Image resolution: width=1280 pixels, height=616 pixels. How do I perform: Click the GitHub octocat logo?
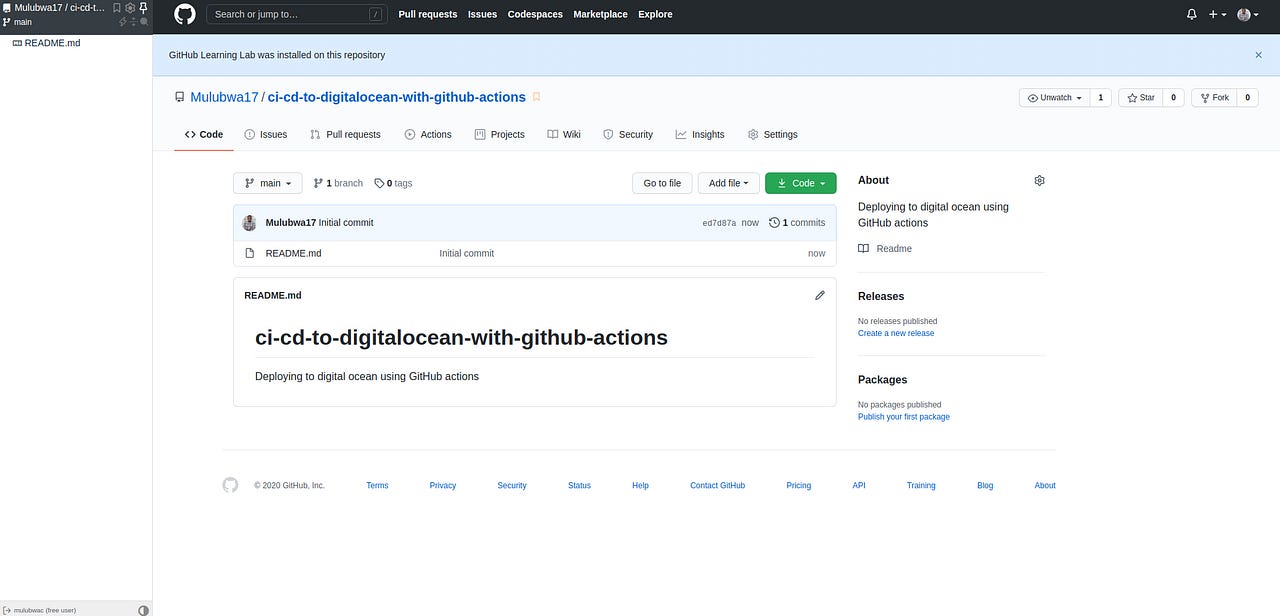coord(183,14)
